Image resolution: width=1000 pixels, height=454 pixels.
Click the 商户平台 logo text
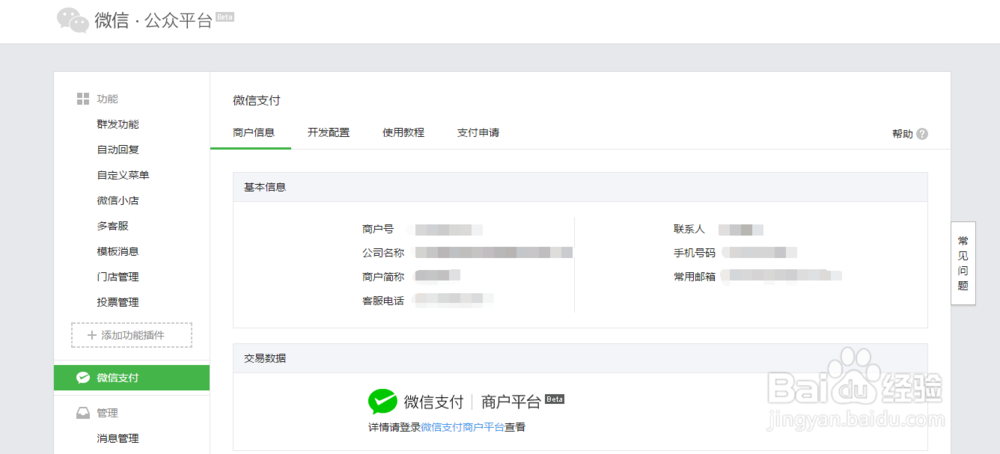511,402
